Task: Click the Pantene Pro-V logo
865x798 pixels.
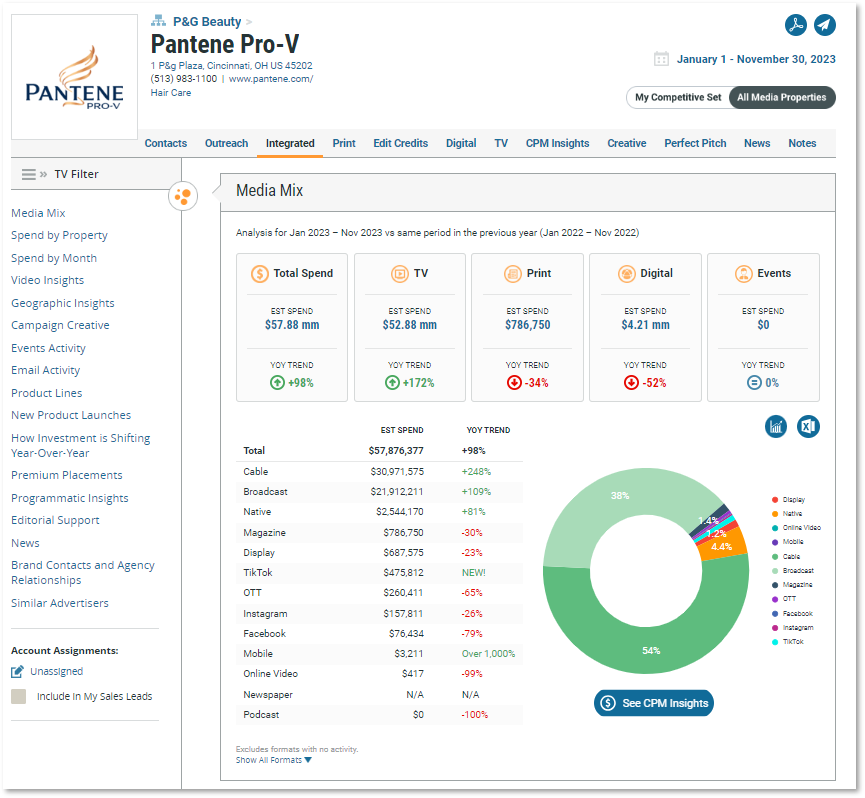Action: coord(74,77)
